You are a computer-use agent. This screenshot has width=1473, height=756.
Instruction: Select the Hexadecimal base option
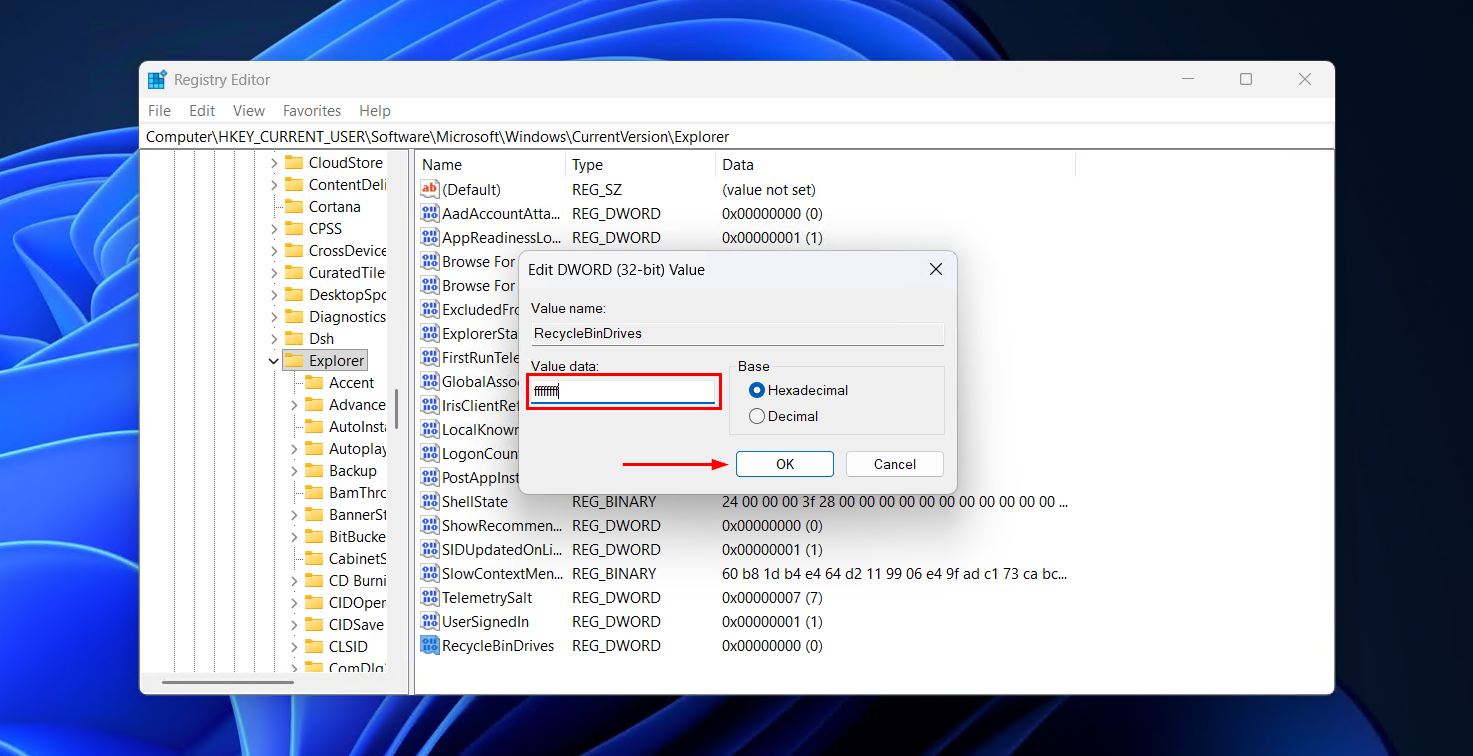click(757, 390)
